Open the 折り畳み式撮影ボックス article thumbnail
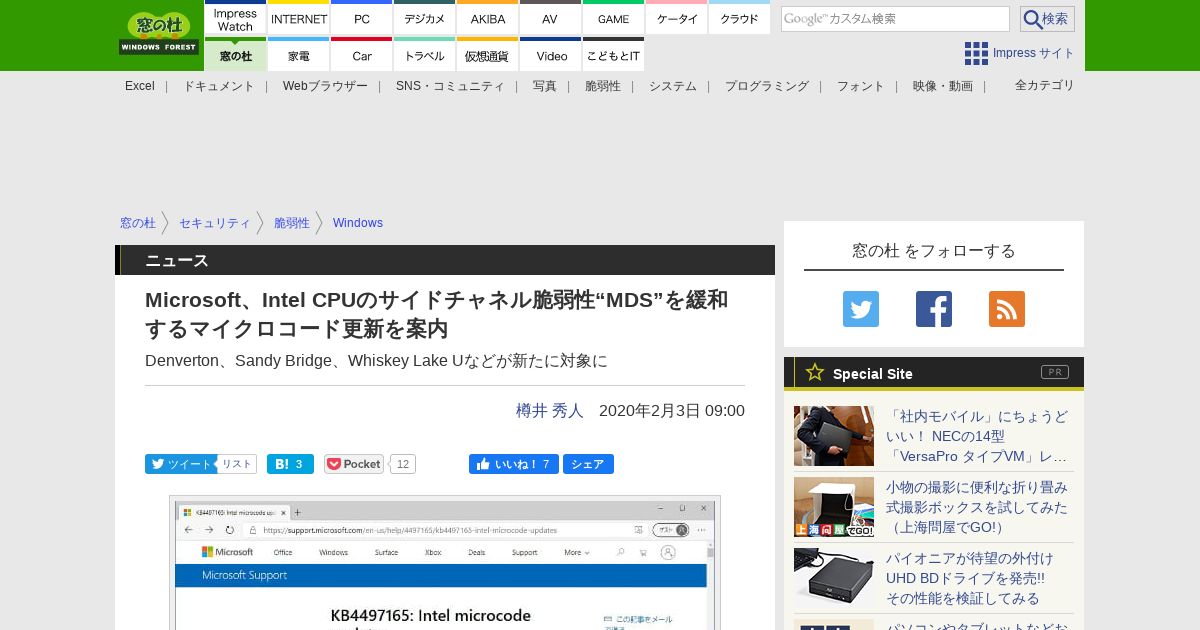Viewport: 1200px width, 630px height. 834,507
